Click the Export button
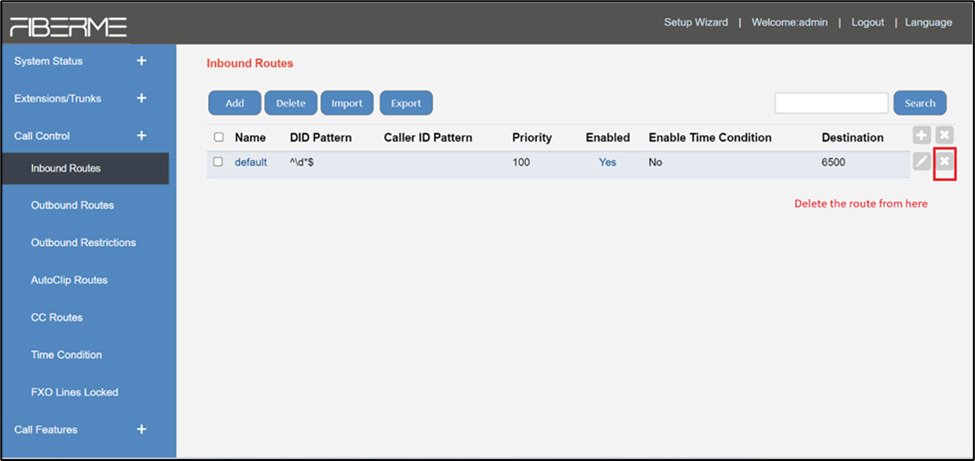Viewport: 975px width, 461px height. coord(406,103)
